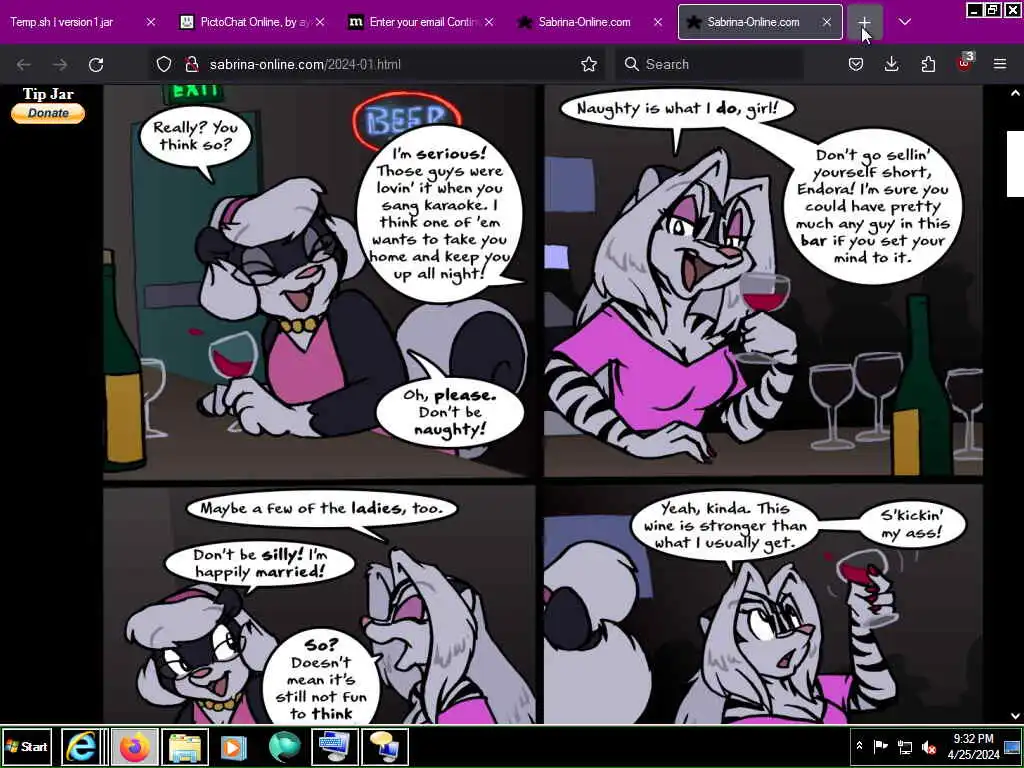The width and height of the screenshot is (1024, 768).
Task: Go forward to the next page
Action: (59, 64)
